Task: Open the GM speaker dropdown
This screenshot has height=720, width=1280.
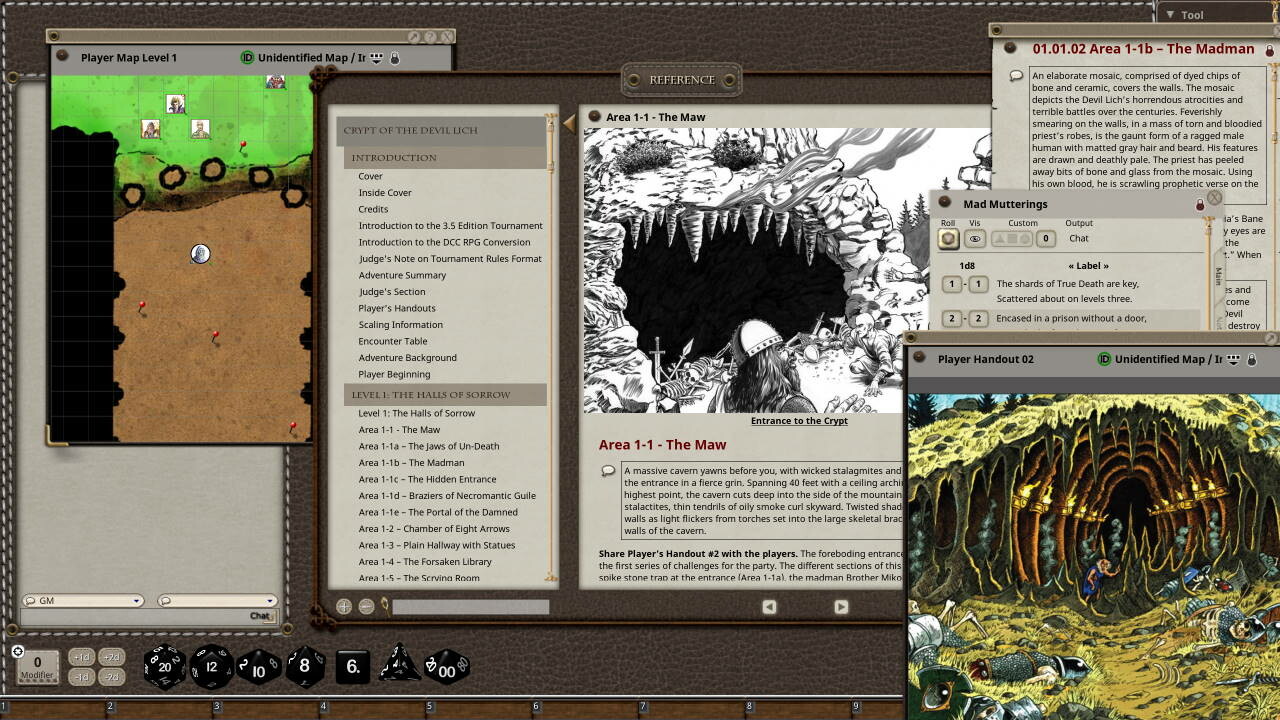Action: tap(83, 601)
